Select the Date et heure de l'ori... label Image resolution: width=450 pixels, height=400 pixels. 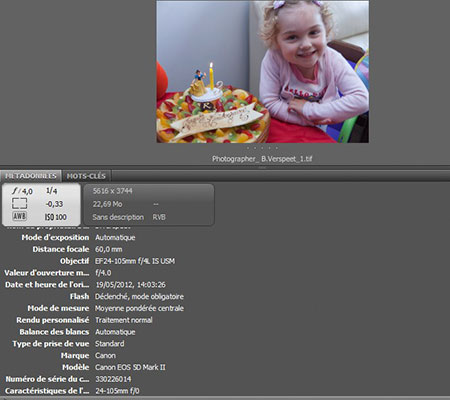47,285
